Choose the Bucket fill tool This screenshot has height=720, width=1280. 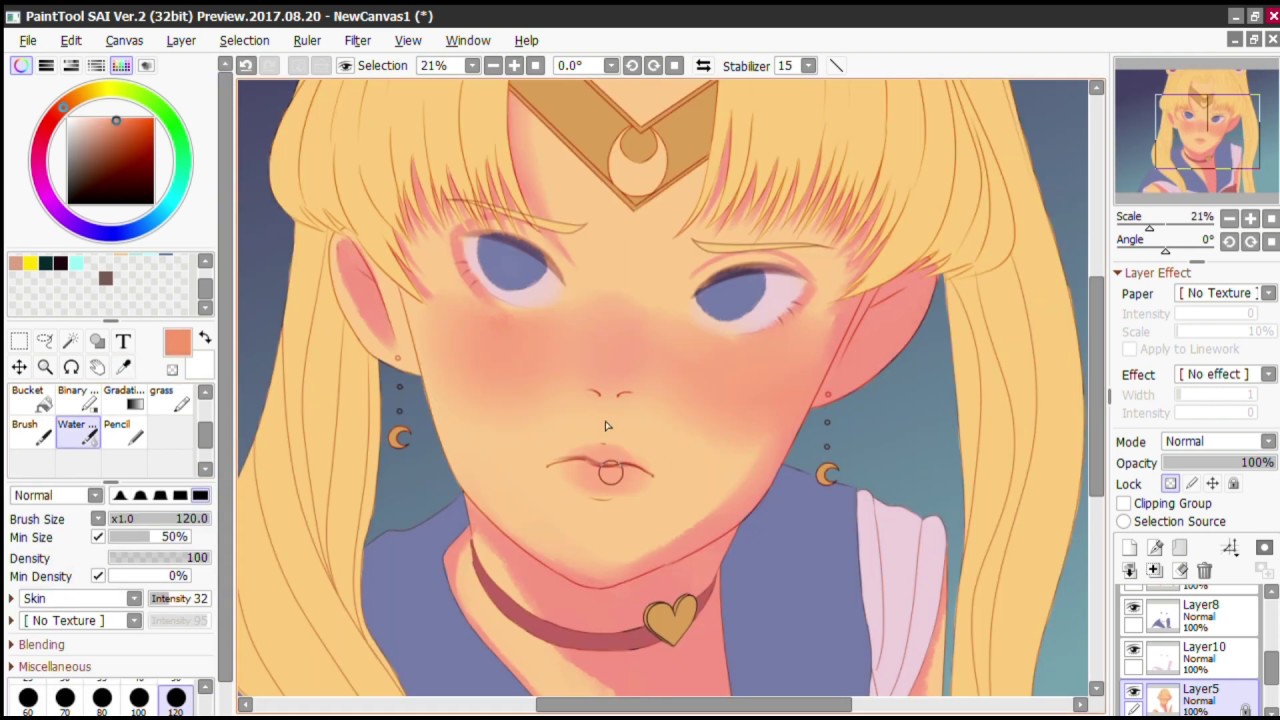[x=32, y=399]
